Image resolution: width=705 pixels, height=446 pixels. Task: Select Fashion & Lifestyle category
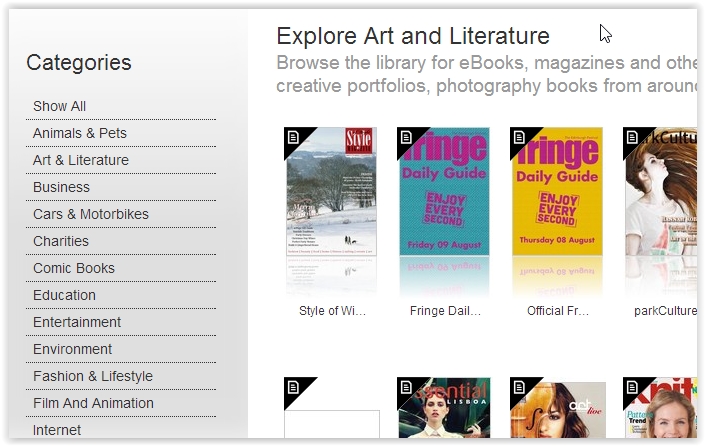[93, 376]
